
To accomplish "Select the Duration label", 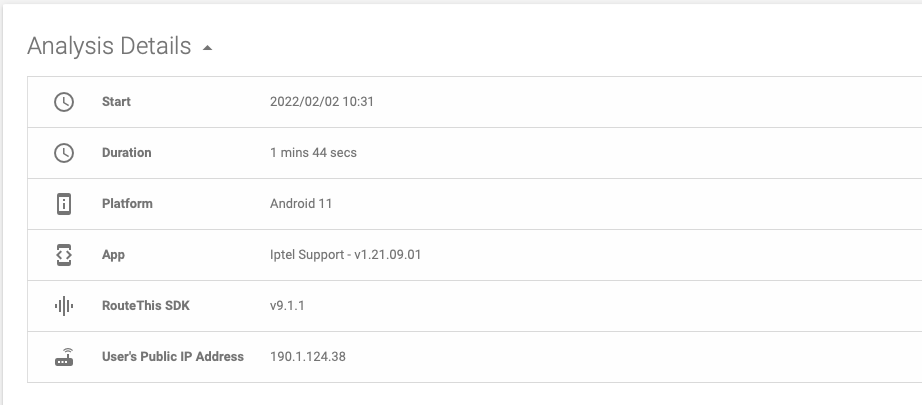I will [126, 153].
